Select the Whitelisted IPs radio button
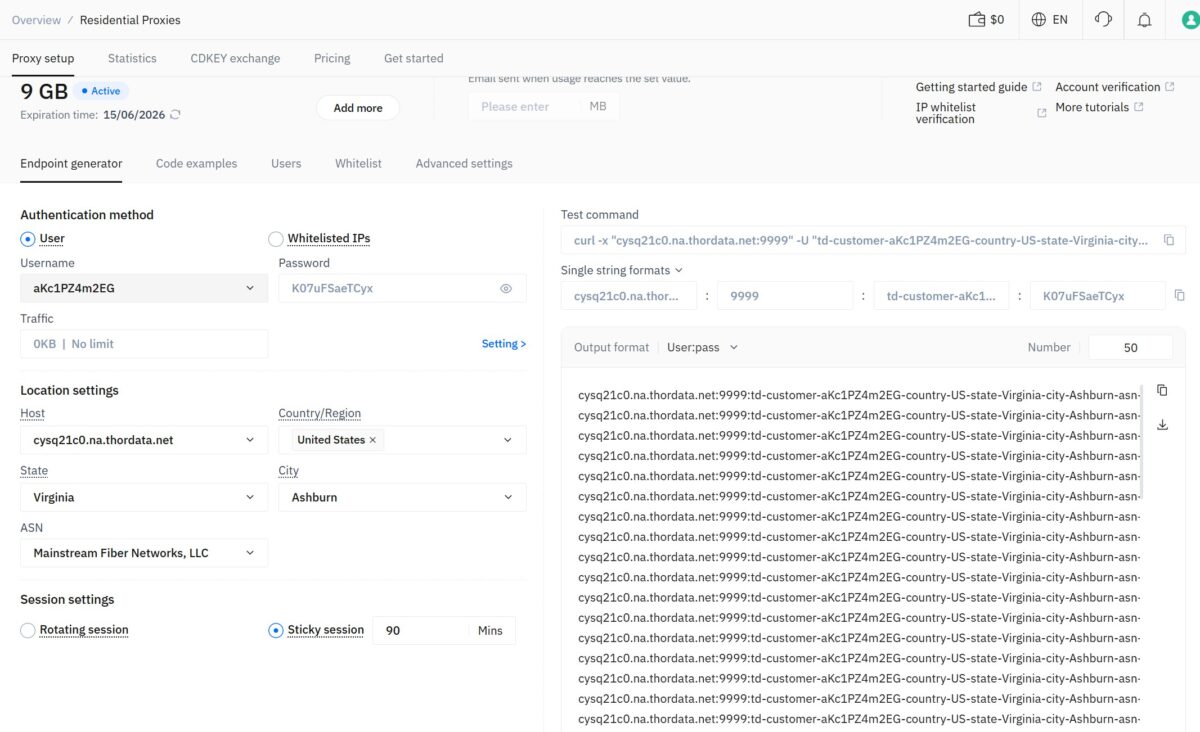Screen dimensions: 1200x732 click(x=276, y=239)
